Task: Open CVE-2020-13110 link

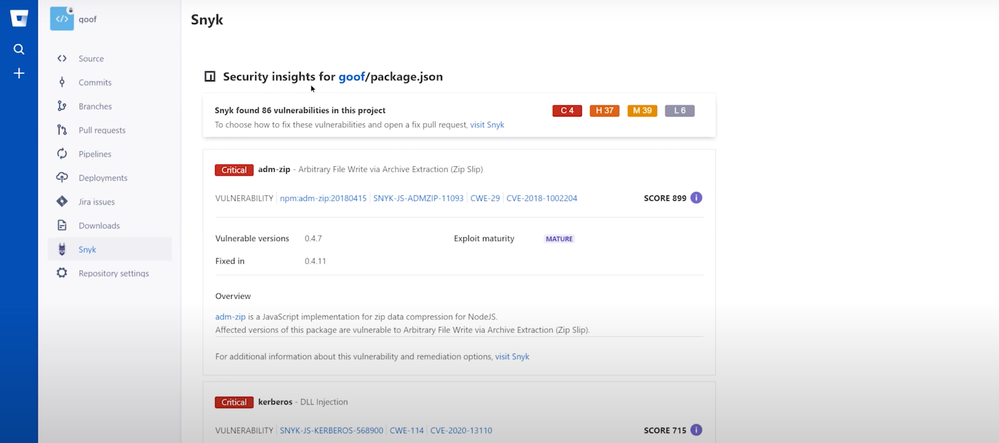Action: [461, 430]
